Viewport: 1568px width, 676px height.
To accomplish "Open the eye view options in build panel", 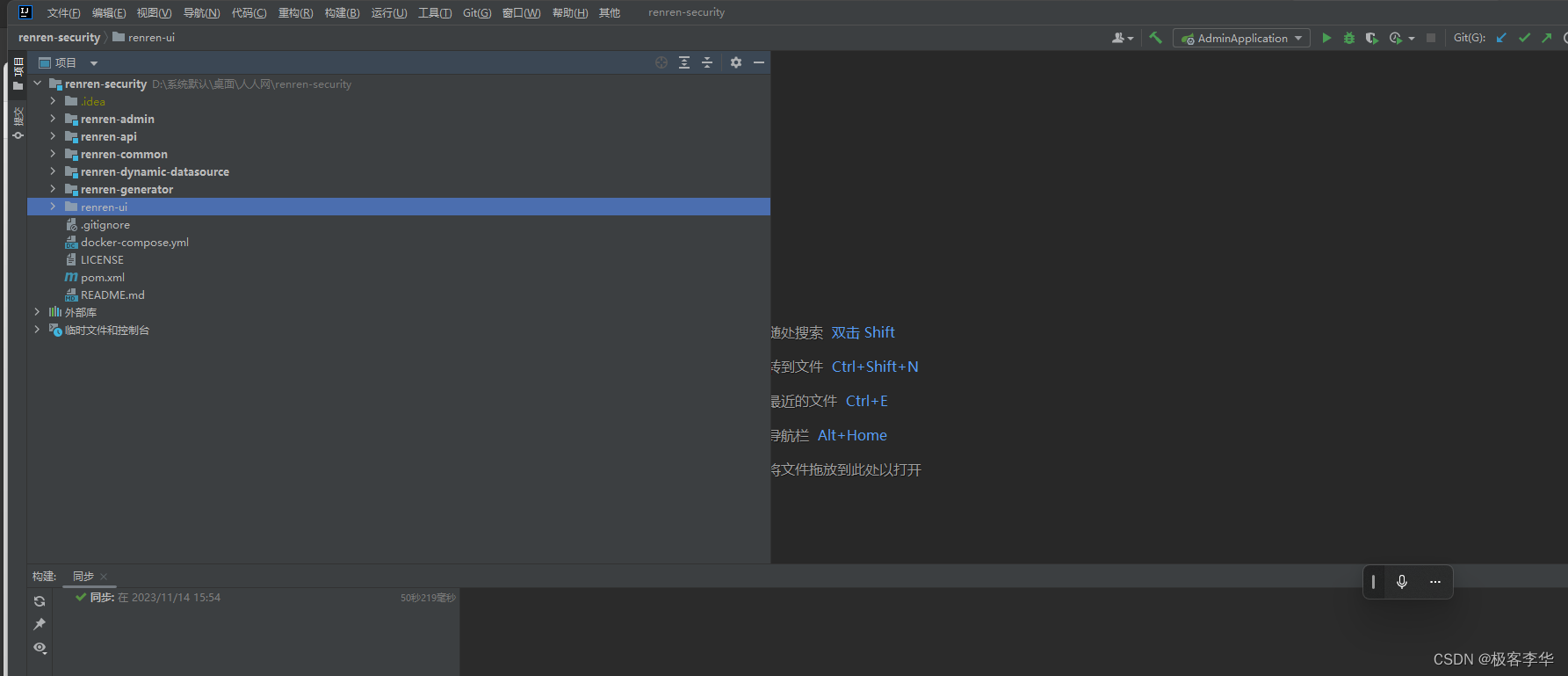I will tap(40, 648).
